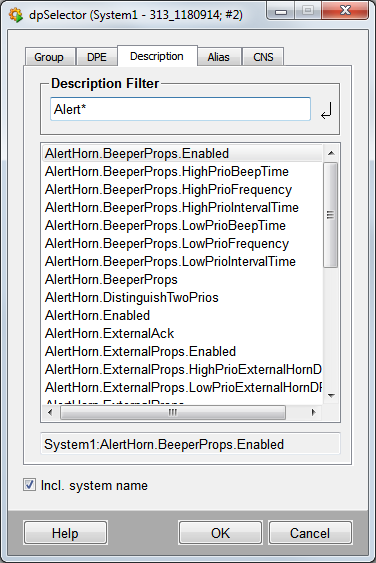The image size is (376, 563).
Task: Click the OK button
Action: (220, 533)
